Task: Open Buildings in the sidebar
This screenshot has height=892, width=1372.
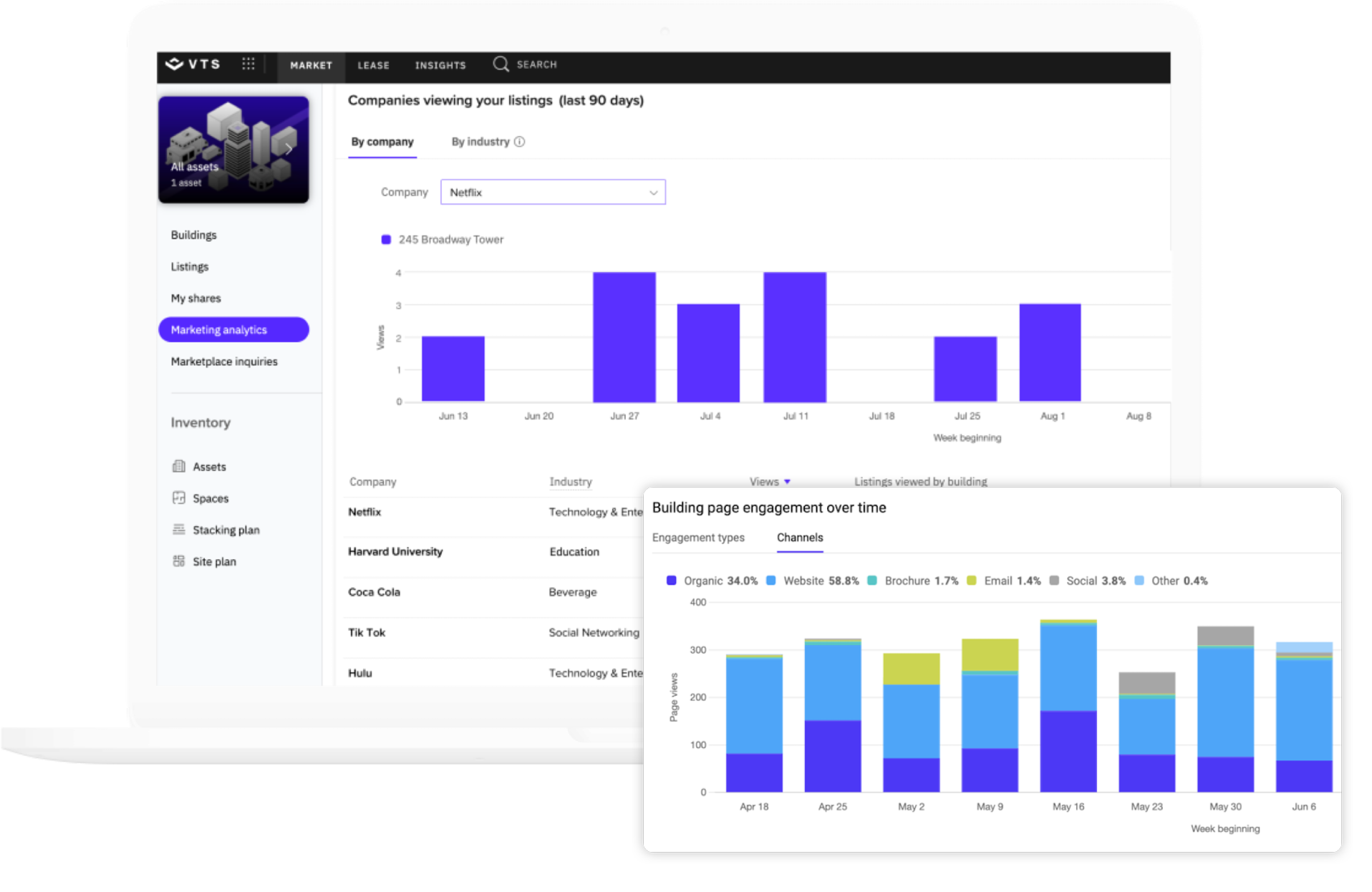Action: click(193, 235)
